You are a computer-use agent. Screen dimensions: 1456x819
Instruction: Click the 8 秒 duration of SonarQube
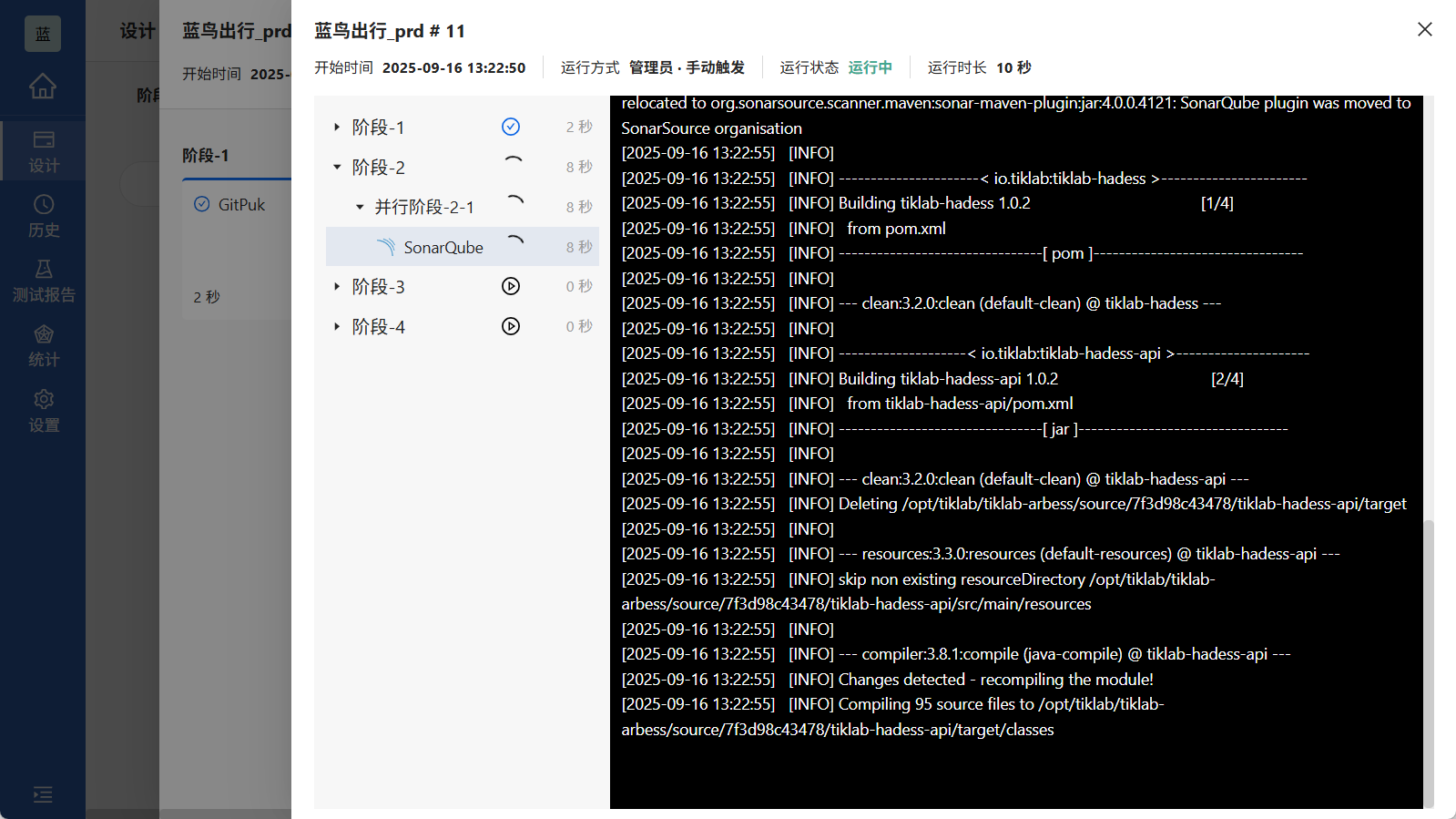(579, 247)
